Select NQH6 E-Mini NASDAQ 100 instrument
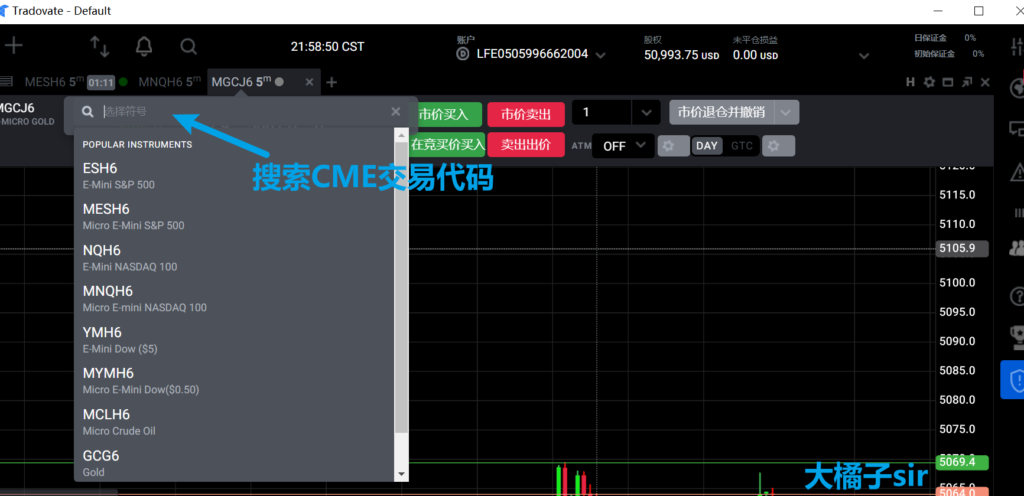Image resolution: width=1024 pixels, height=496 pixels. 130,258
